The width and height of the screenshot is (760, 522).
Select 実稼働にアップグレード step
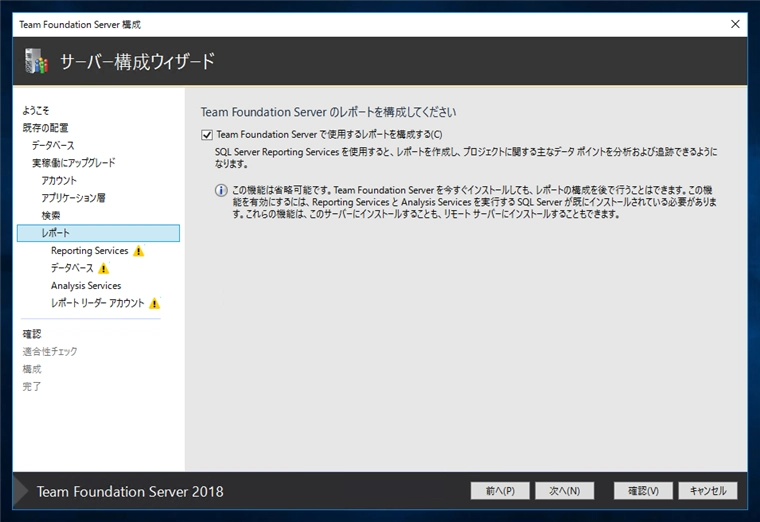[x=74, y=163]
